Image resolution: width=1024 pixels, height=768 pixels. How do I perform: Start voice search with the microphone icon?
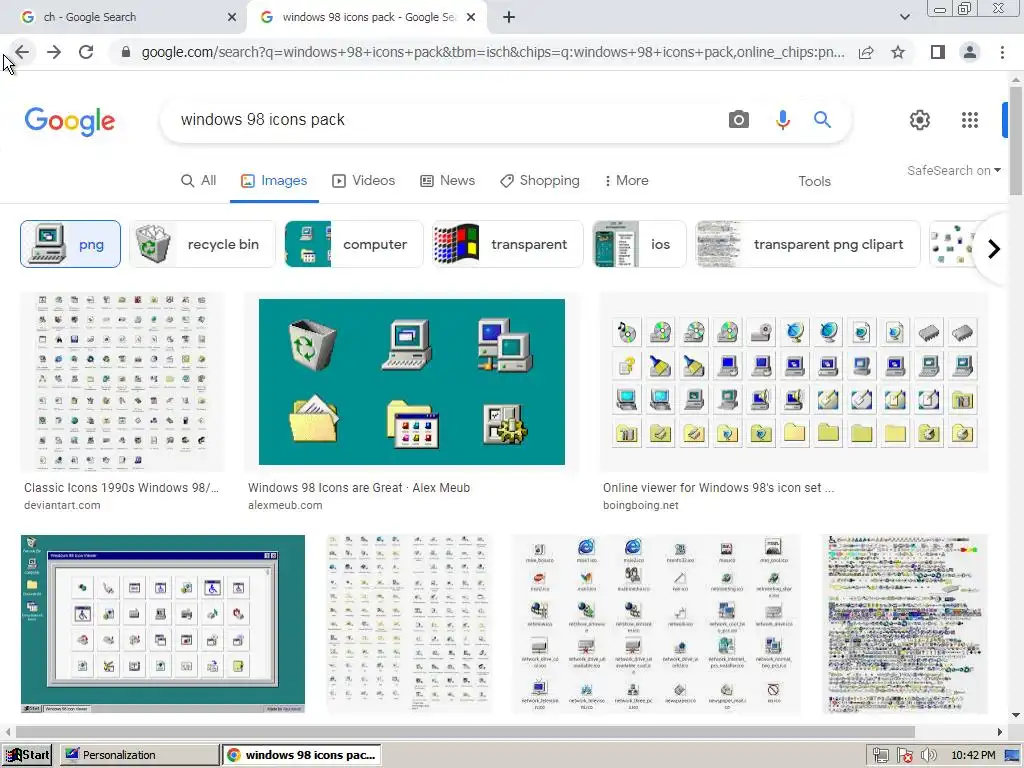click(782, 120)
